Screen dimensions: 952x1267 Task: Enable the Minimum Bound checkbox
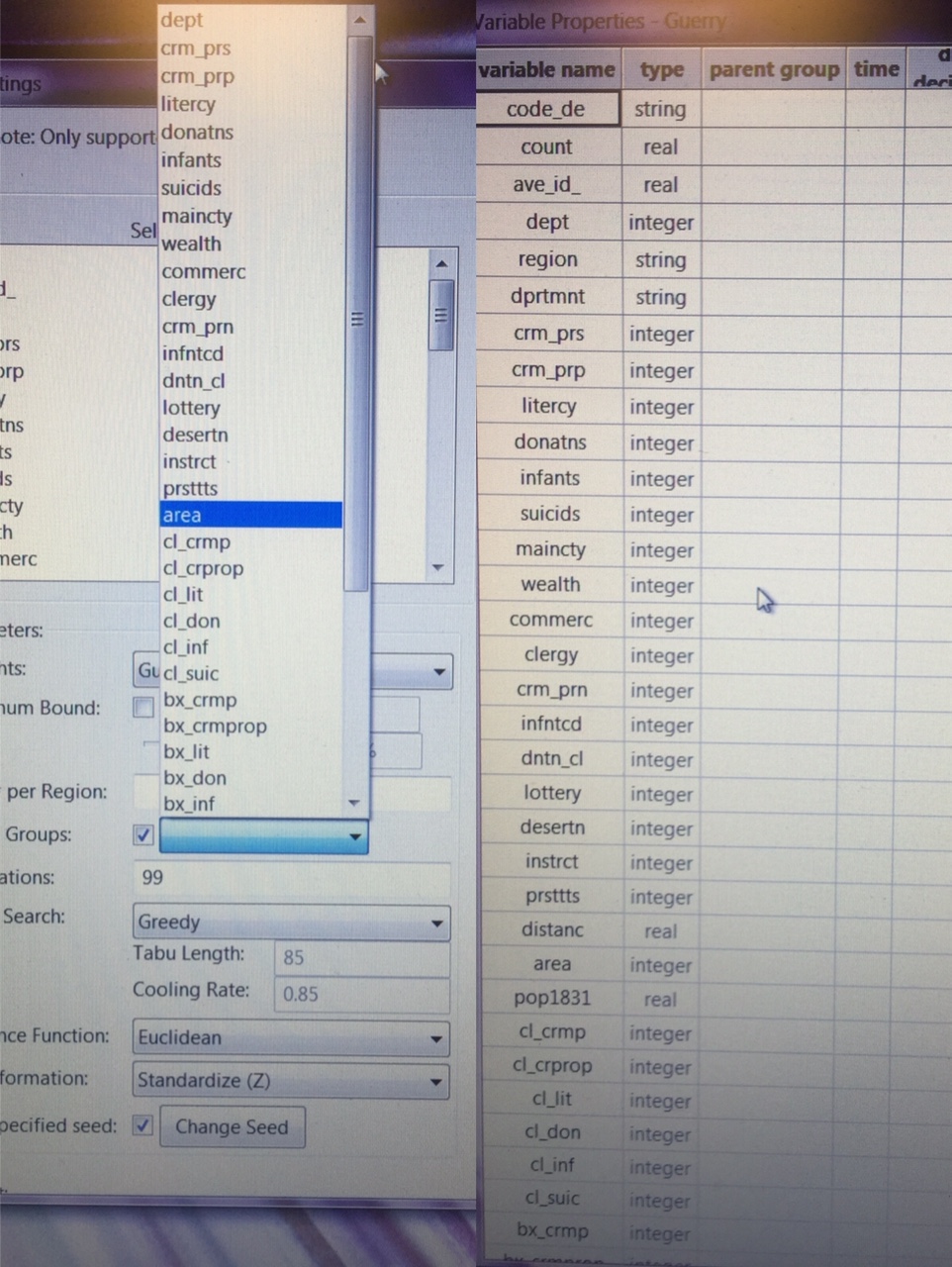(x=143, y=708)
